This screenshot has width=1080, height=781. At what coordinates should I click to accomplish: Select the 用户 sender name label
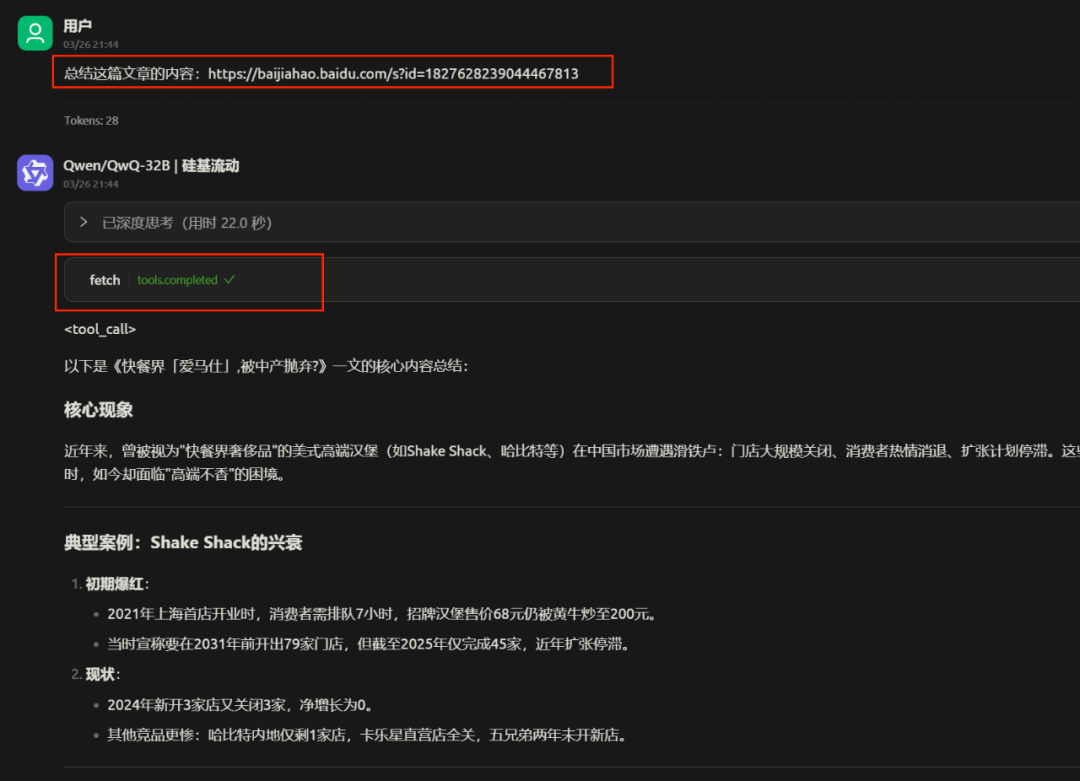coord(77,27)
